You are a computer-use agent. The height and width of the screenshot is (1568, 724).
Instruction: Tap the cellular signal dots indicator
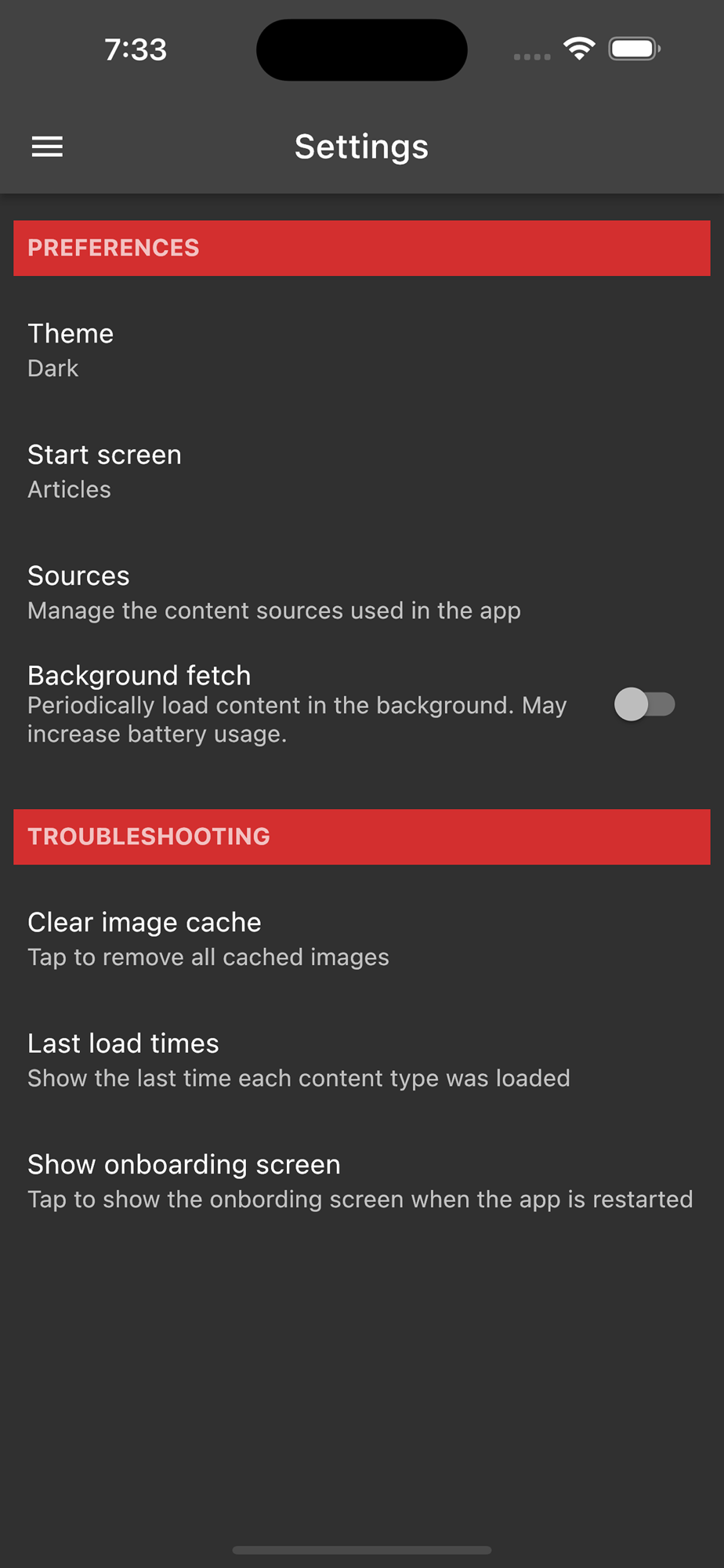532,56
